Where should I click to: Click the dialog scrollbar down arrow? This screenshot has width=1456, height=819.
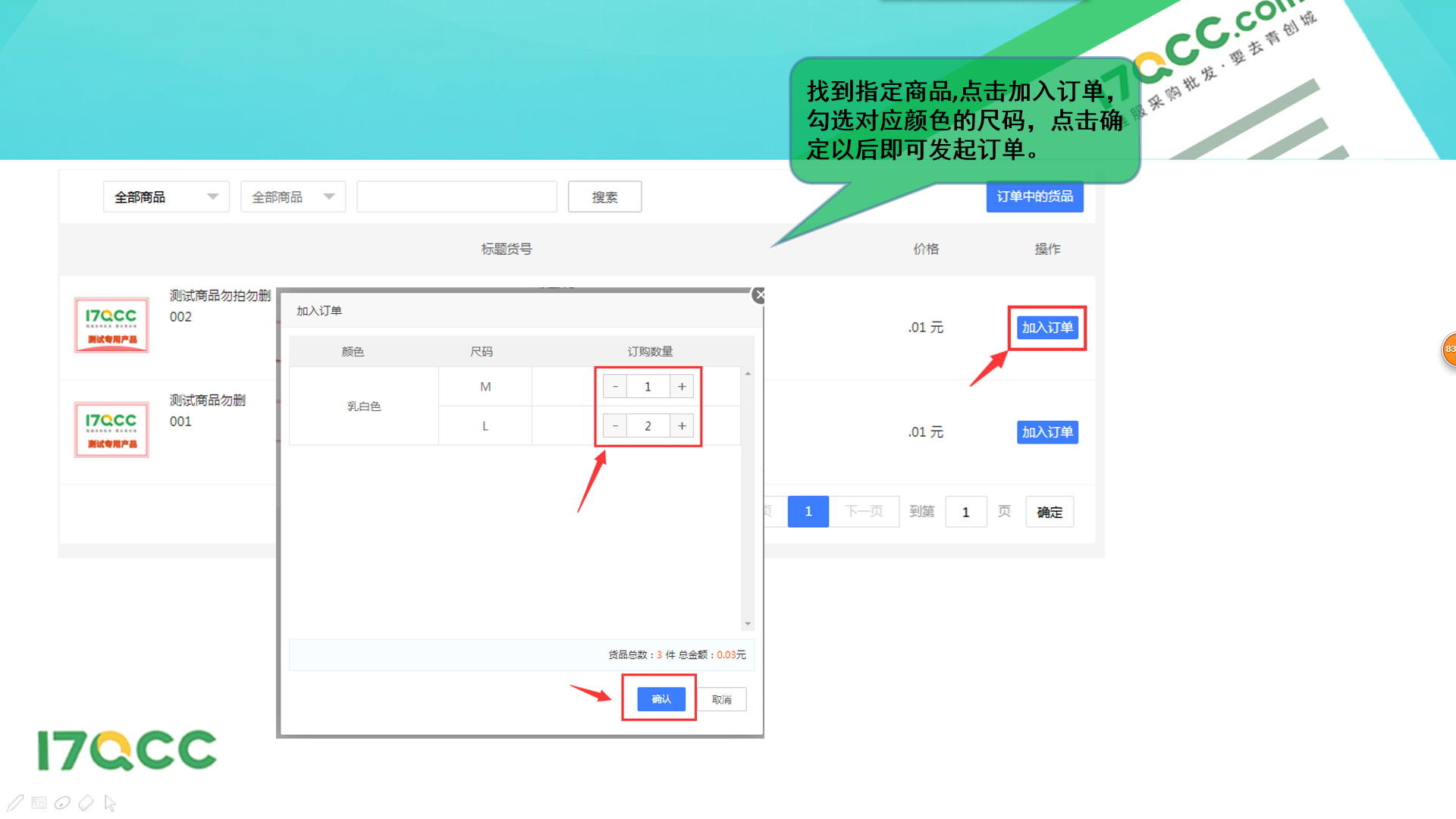[x=748, y=623]
